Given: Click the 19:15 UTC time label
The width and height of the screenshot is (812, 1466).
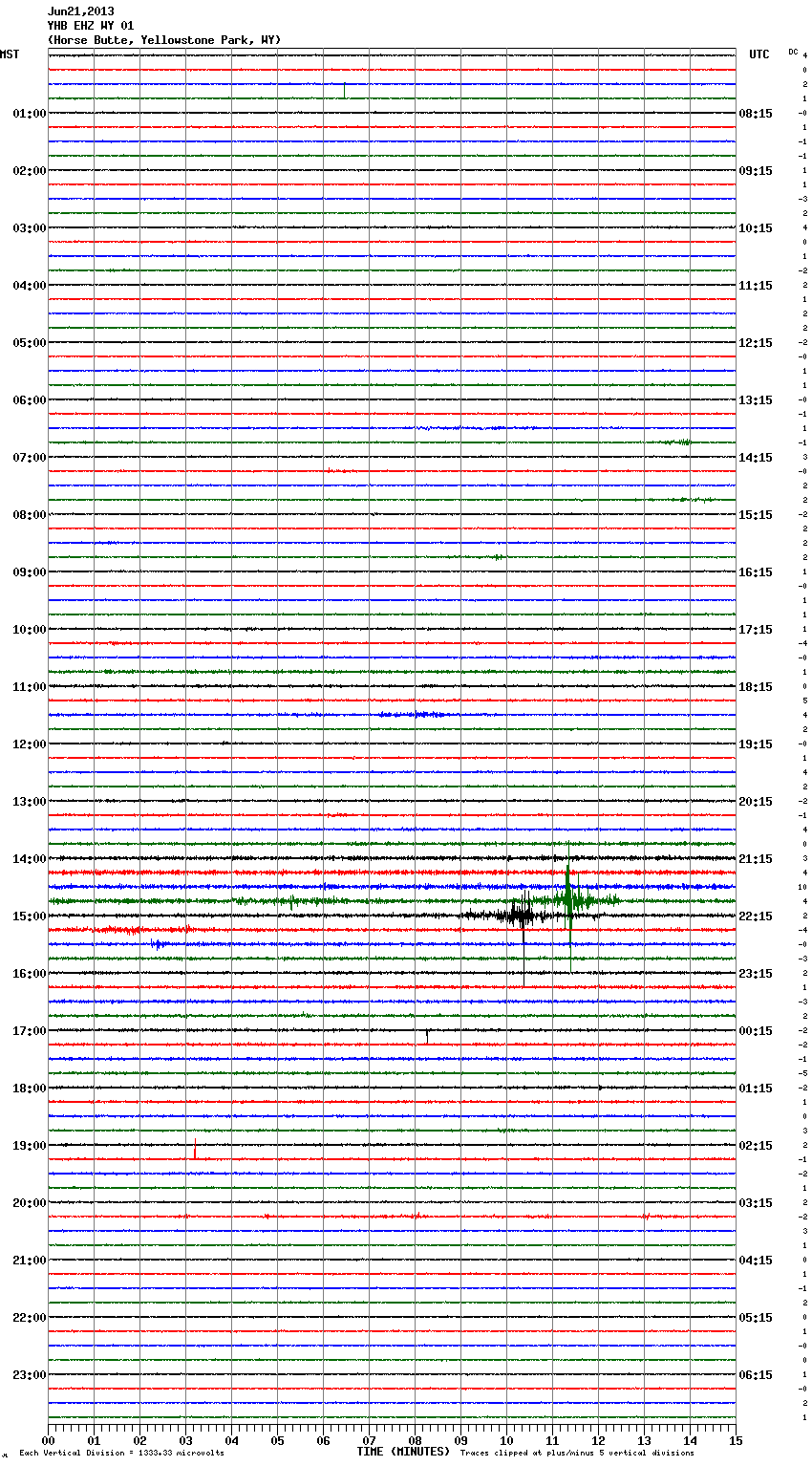Looking at the screenshot, I should [x=756, y=744].
